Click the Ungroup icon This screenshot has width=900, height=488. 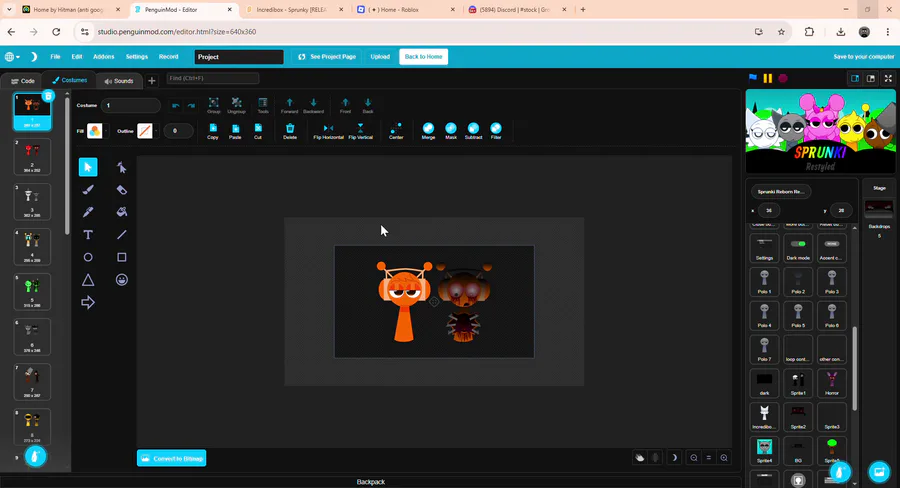tap(236, 105)
